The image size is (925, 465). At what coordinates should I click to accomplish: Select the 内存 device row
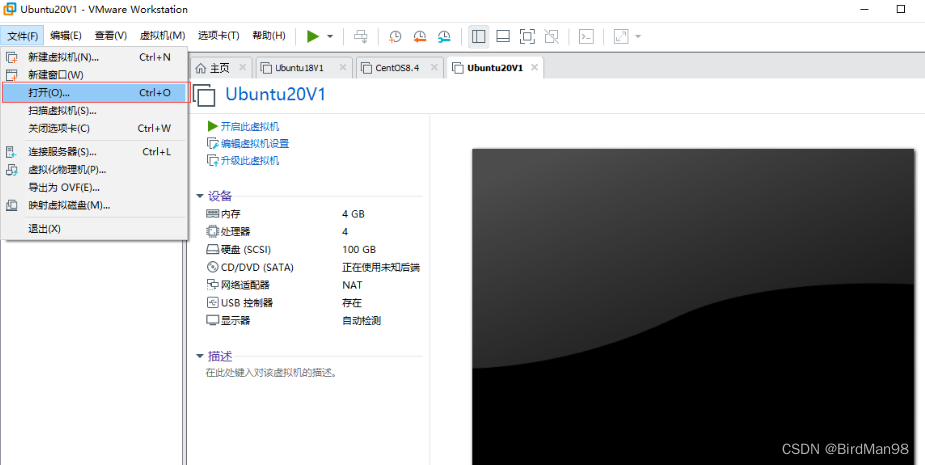coord(313,214)
